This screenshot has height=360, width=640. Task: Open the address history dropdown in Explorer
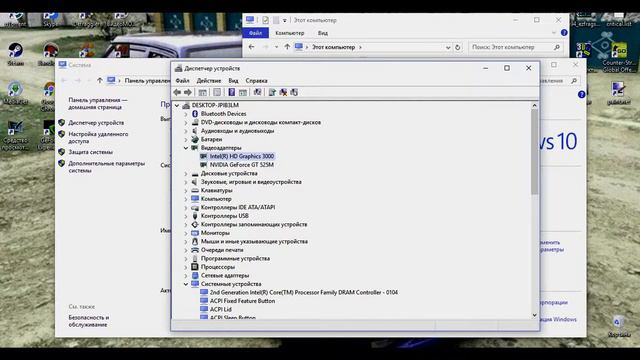coord(448,47)
